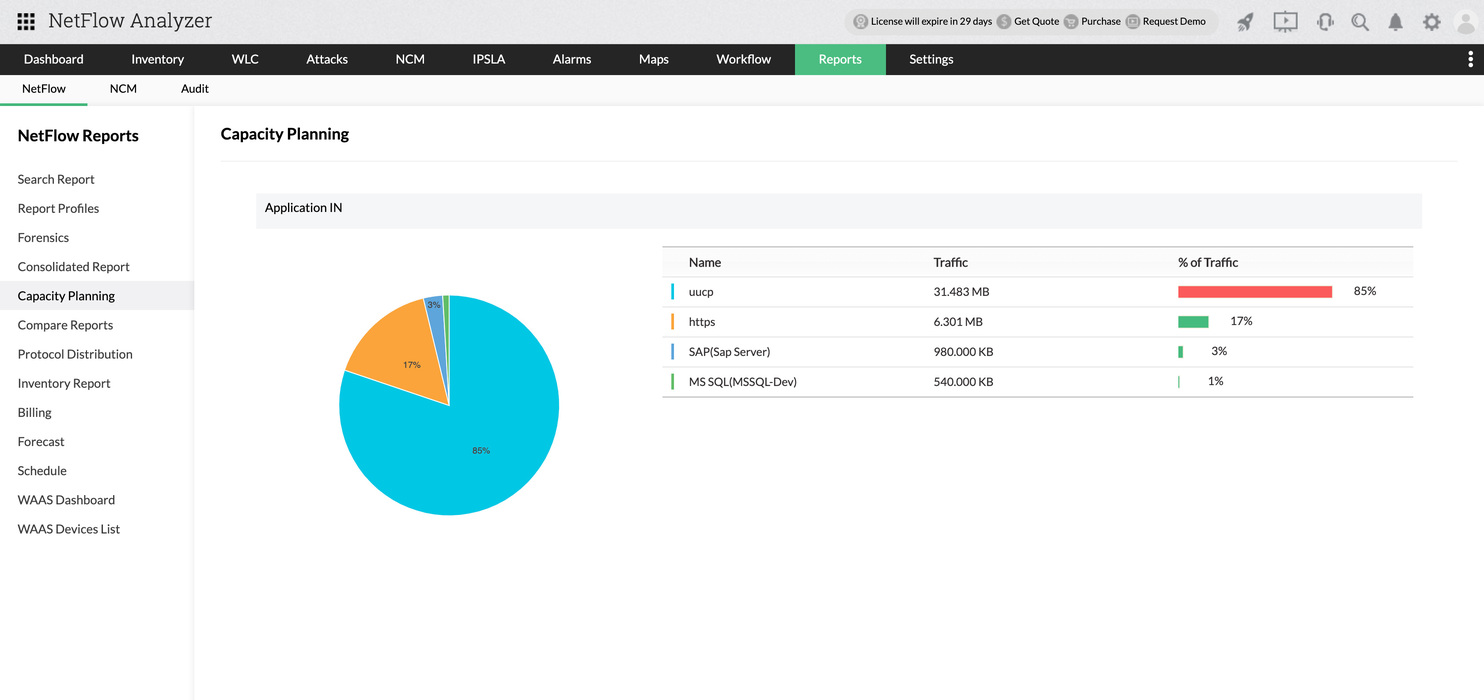The height and width of the screenshot is (700, 1484).
Task: Open Schedule in sidebar
Action: pos(42,470)
